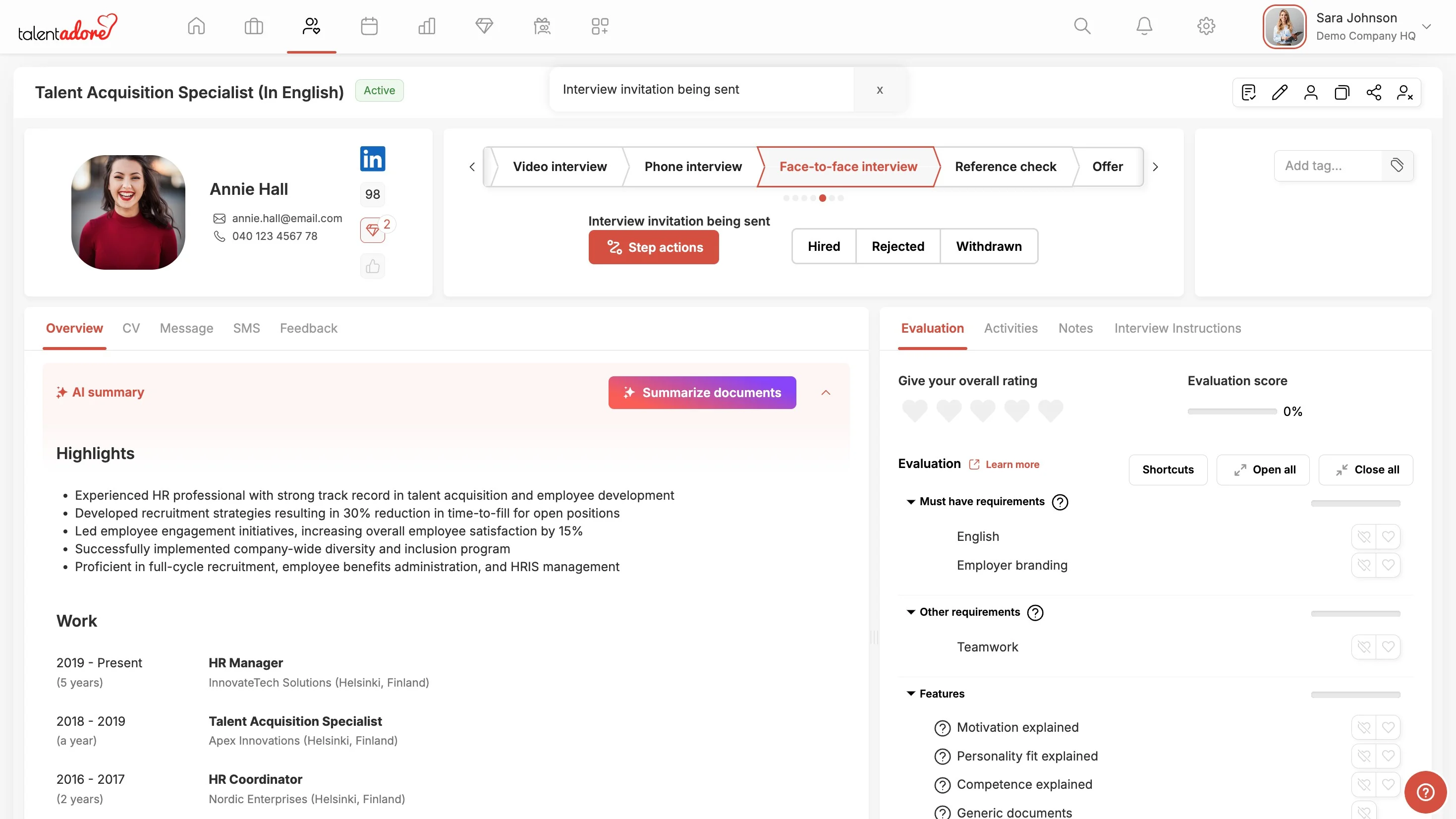Mark English requirement with filled heart
1456x819 pixels.
pos(1388,536)
